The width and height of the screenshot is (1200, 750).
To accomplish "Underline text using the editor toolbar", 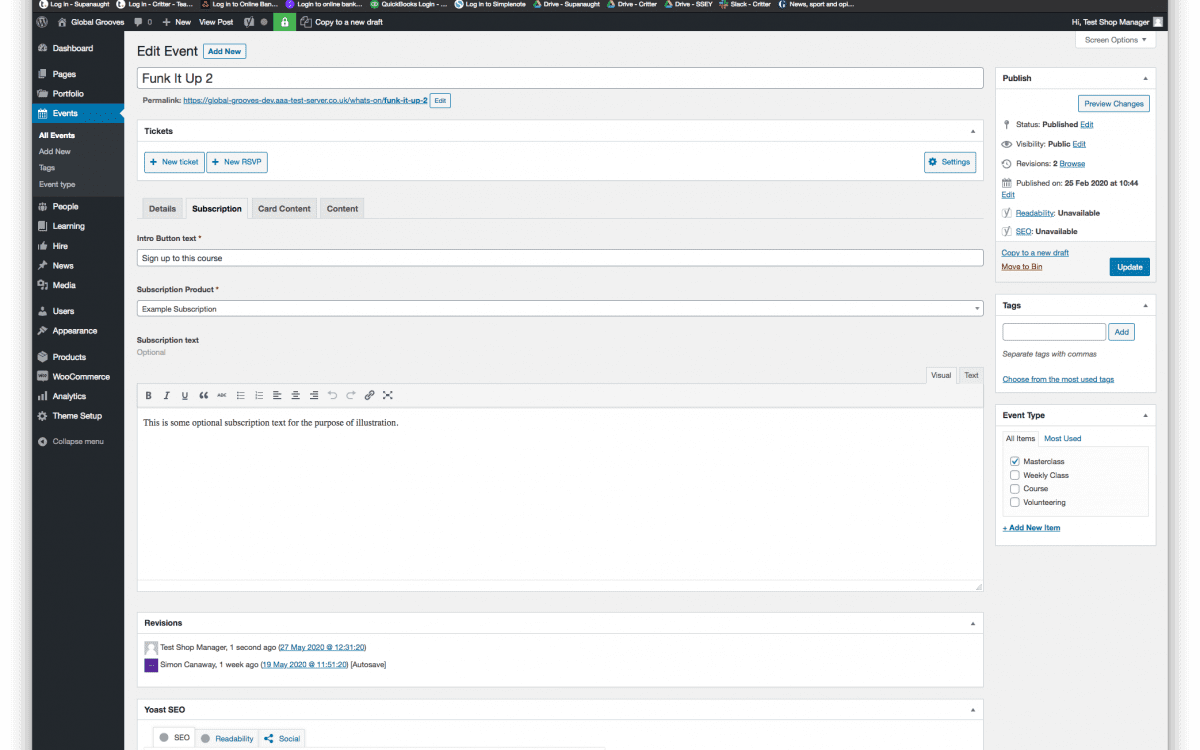I will tap(185, 396).
